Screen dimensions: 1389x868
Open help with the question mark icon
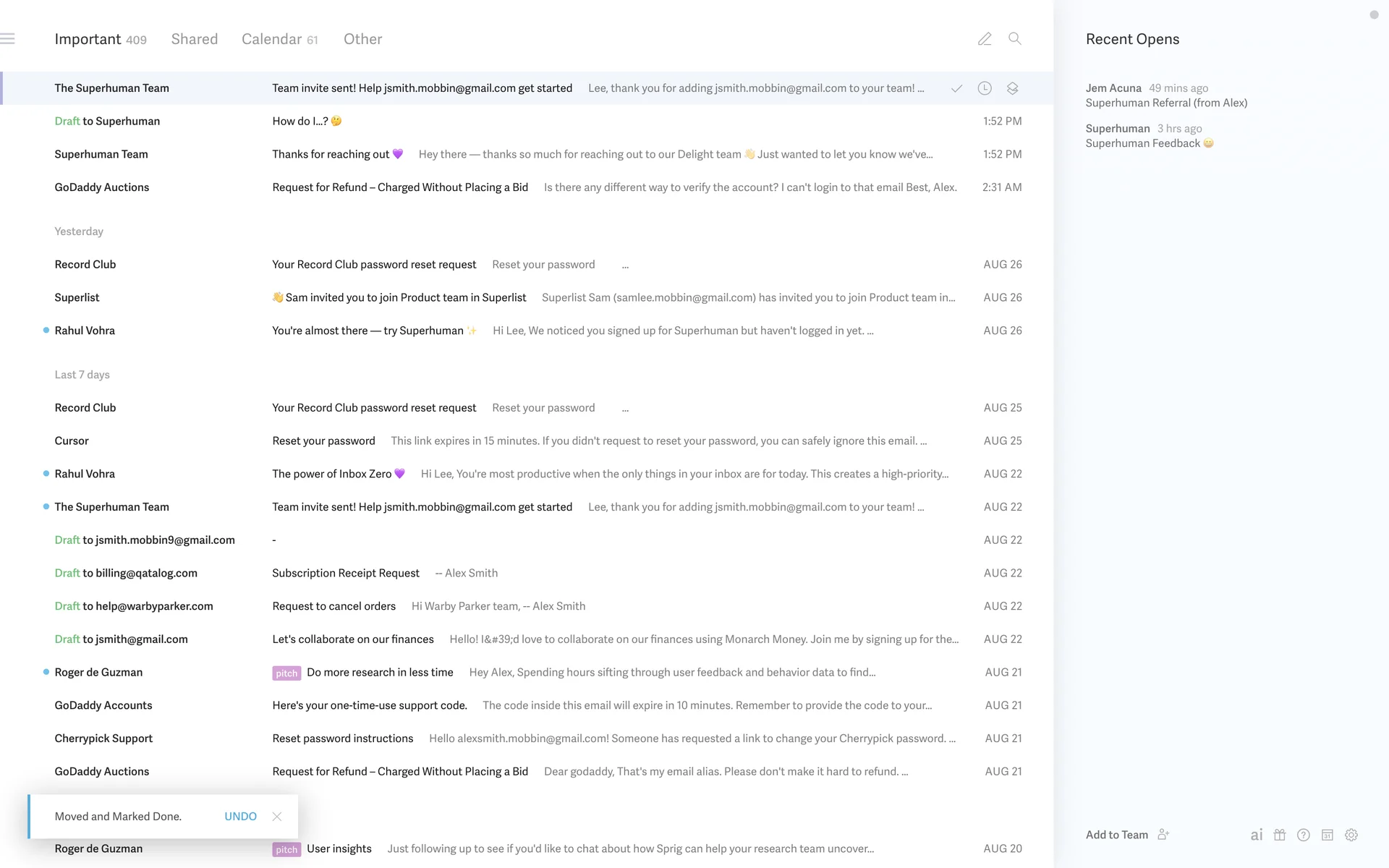point(1304,835)
